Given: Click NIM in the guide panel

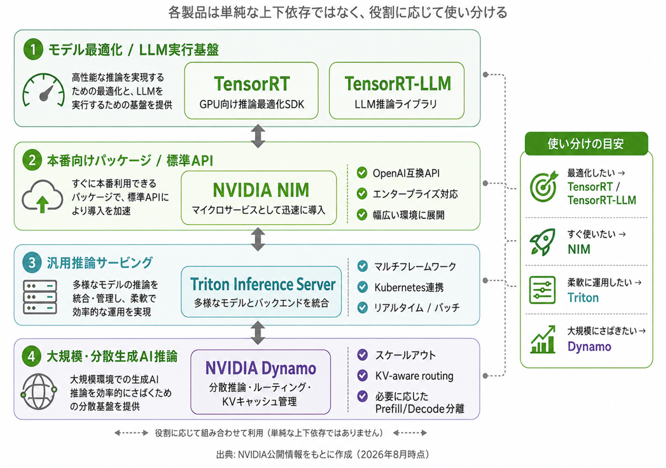Looking at the screenshot, I should click(x=579, y=249).
